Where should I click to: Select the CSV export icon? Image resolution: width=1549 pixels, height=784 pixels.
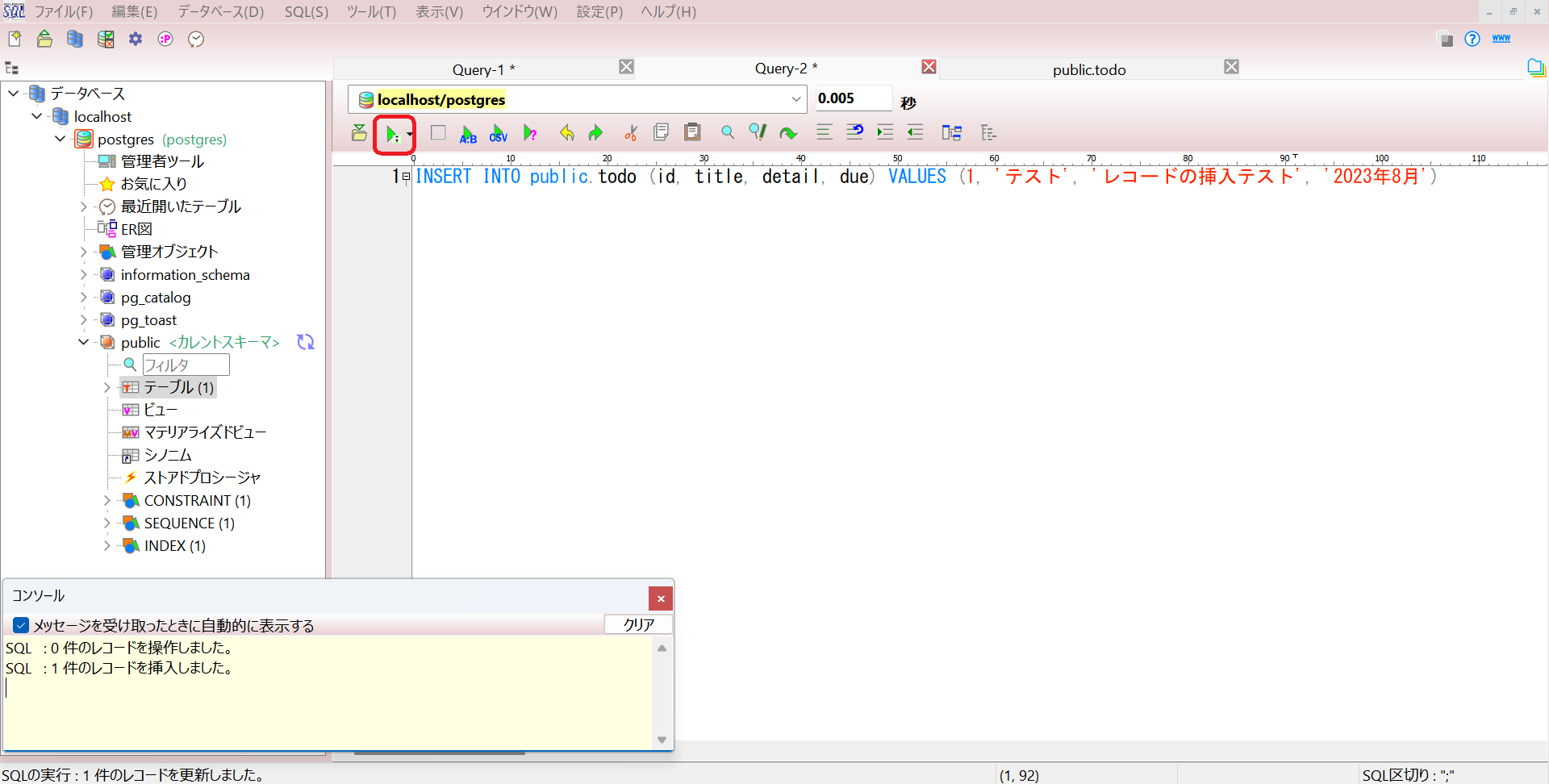pyautogui.click(x=498, y=132)
